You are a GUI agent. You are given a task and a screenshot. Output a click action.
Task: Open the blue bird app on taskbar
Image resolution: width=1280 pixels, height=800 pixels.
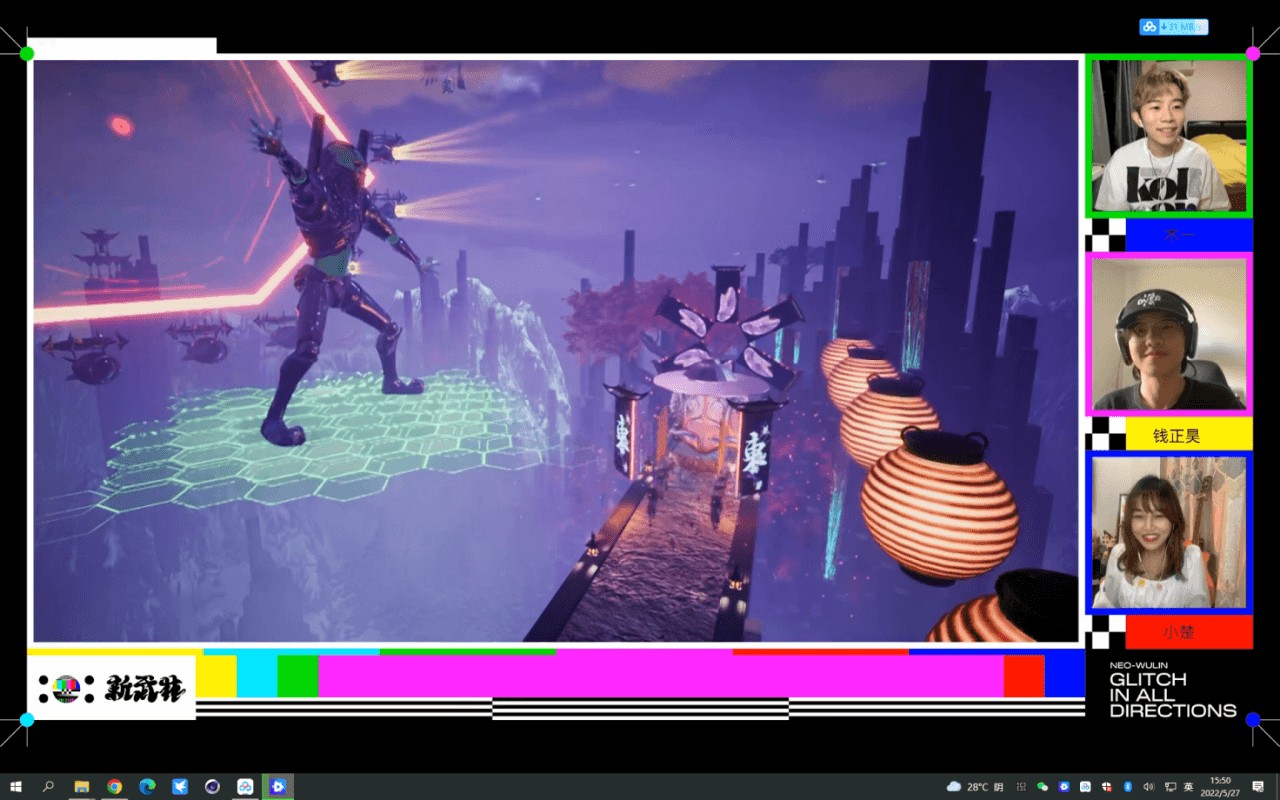pyautogui.click(x=180, y=787)
